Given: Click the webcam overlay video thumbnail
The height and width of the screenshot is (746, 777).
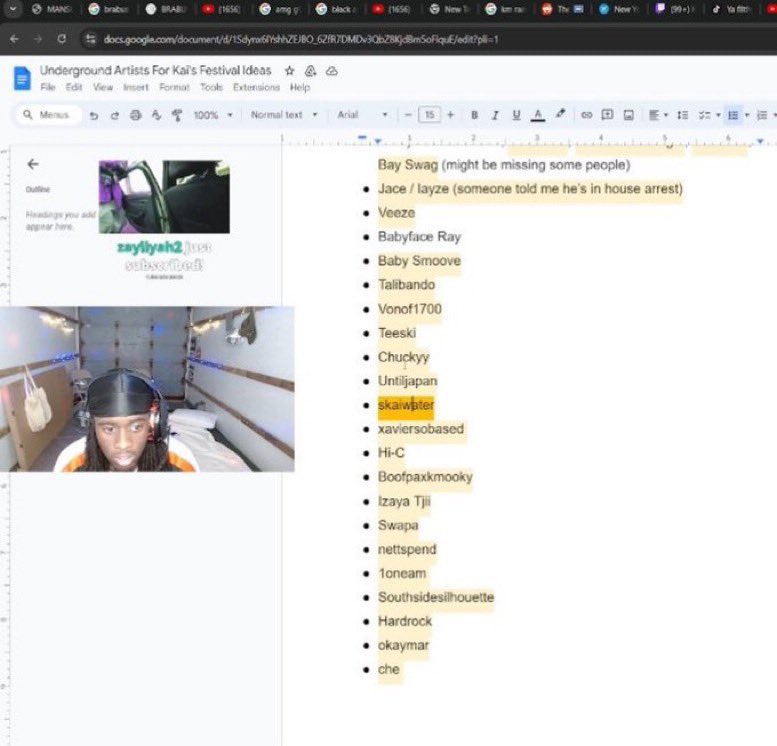Looking at the screenshot, I should click(147, 389).
